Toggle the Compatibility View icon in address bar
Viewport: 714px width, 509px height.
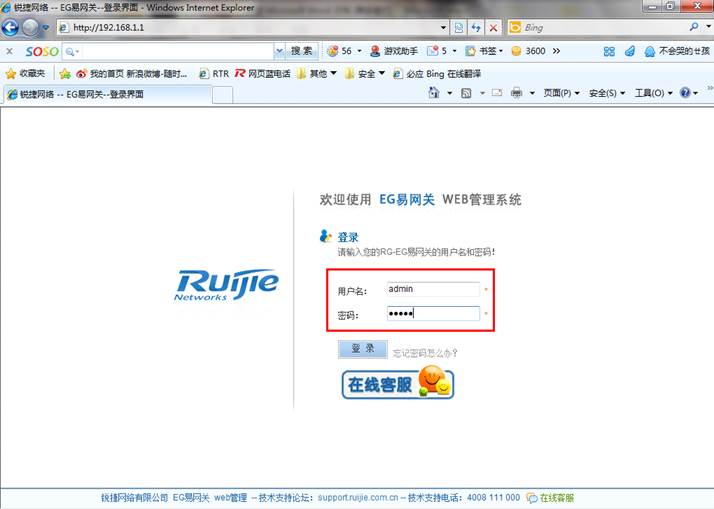(459, 28)
